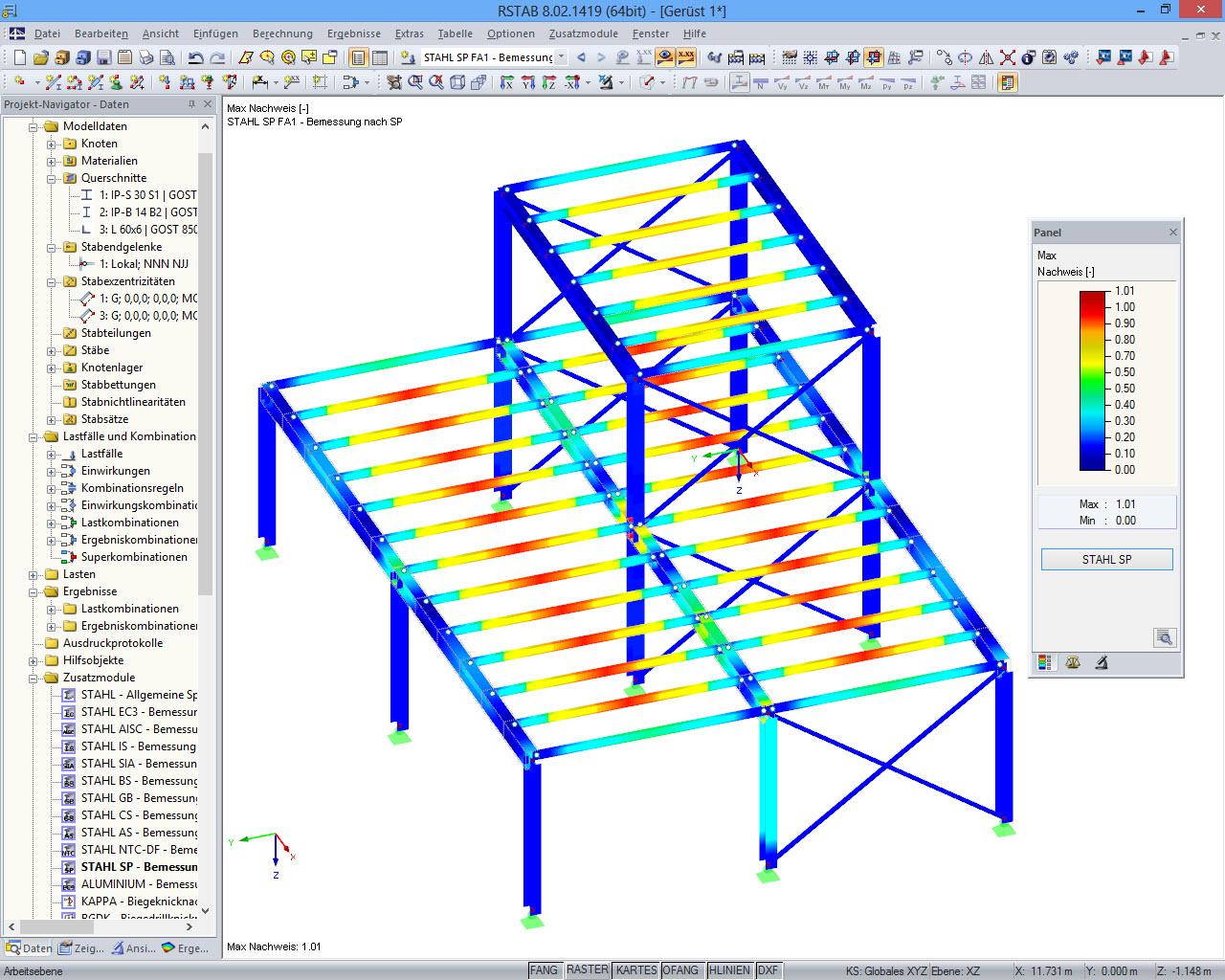The height and width of the screenshot is (980, 1225).
Task: Click the STAHL SP button in Panel
Action: point(1107,559)
